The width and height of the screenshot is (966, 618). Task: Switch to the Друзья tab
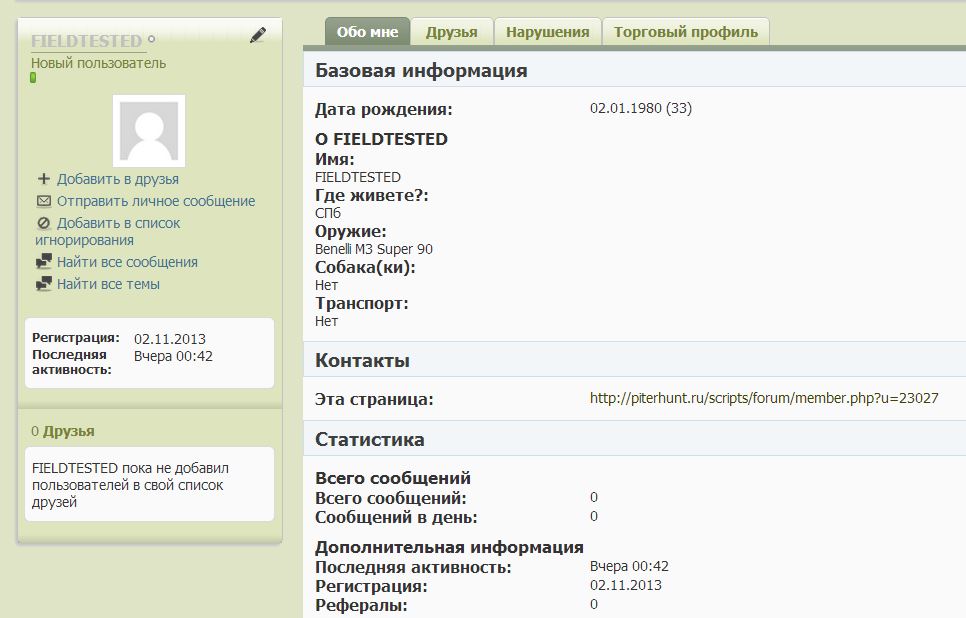pos(451,32)
